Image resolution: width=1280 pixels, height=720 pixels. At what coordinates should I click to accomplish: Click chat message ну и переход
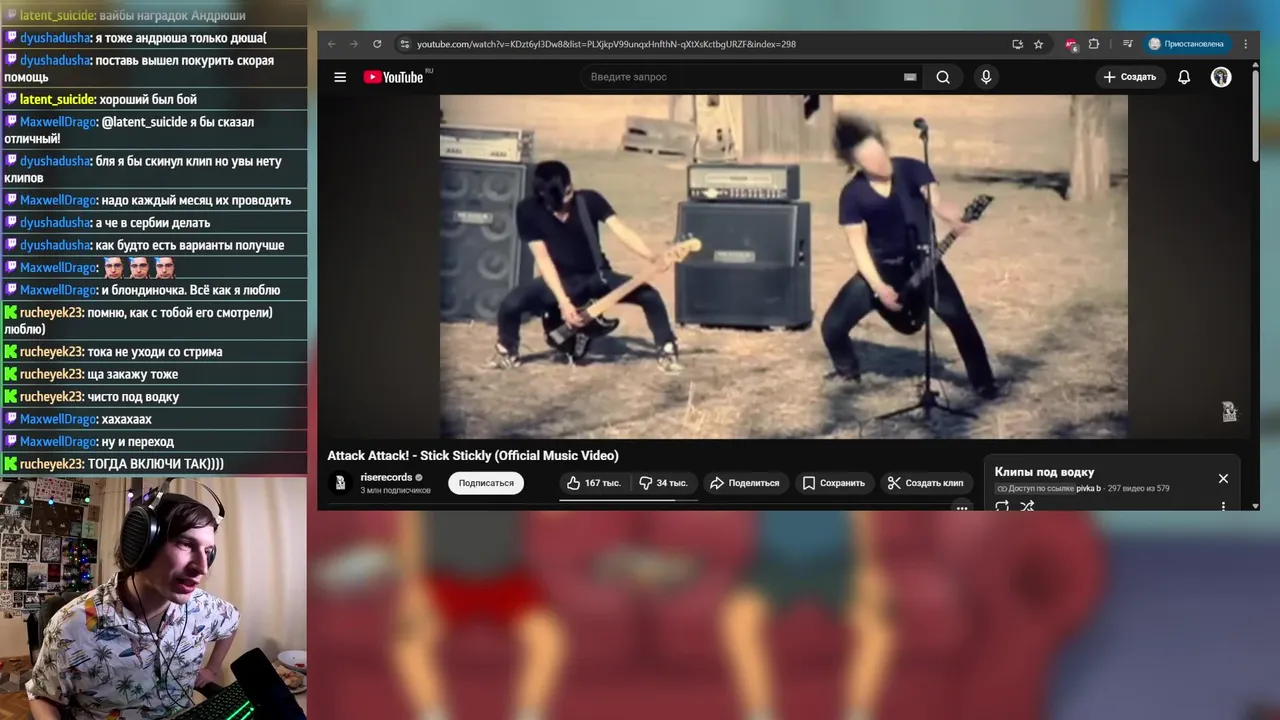[138, 442]
